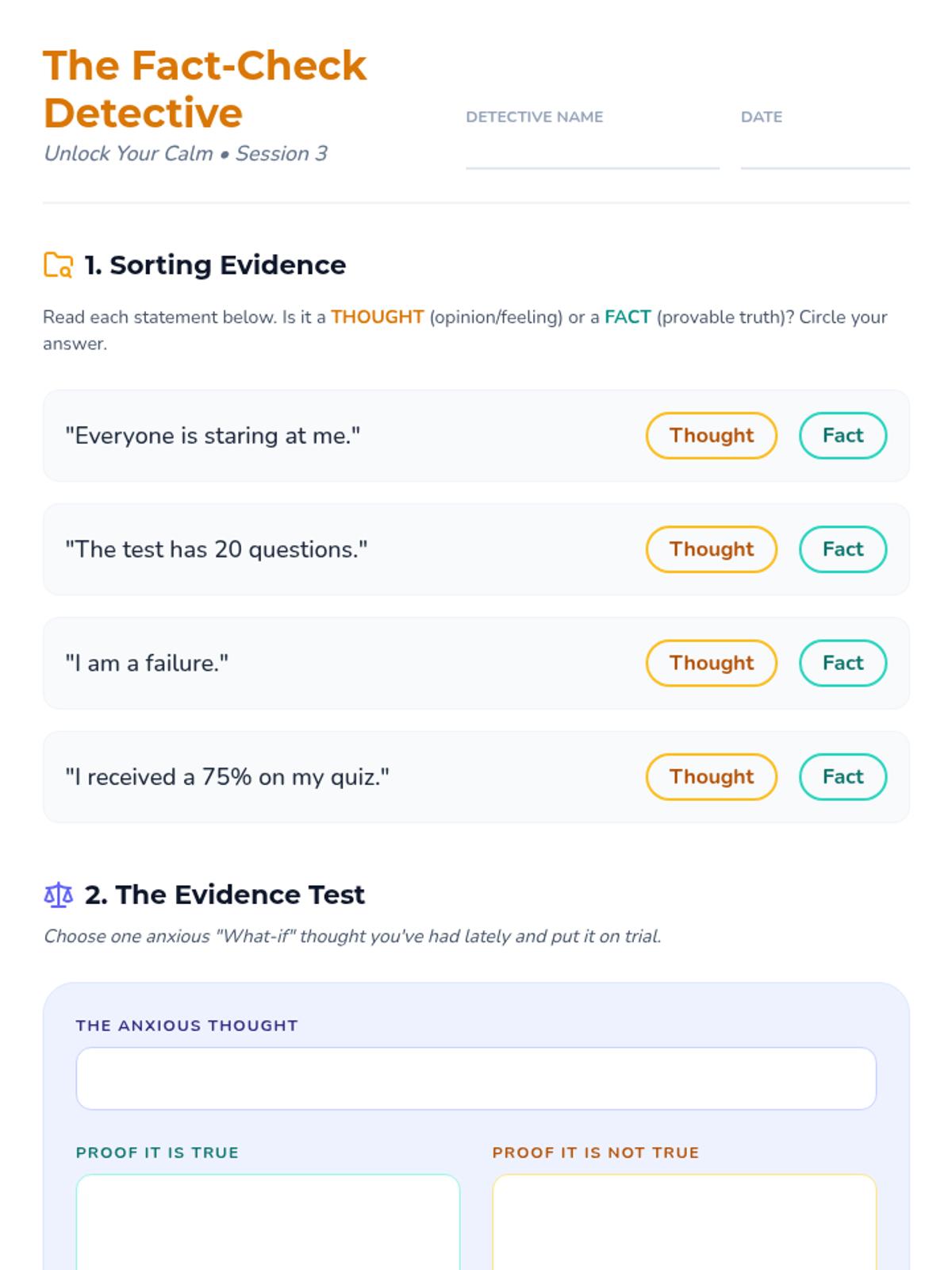Click inside the Proof It Is True box
Viewport: 952px width, 1270px height.
[x=268, y=1222]
